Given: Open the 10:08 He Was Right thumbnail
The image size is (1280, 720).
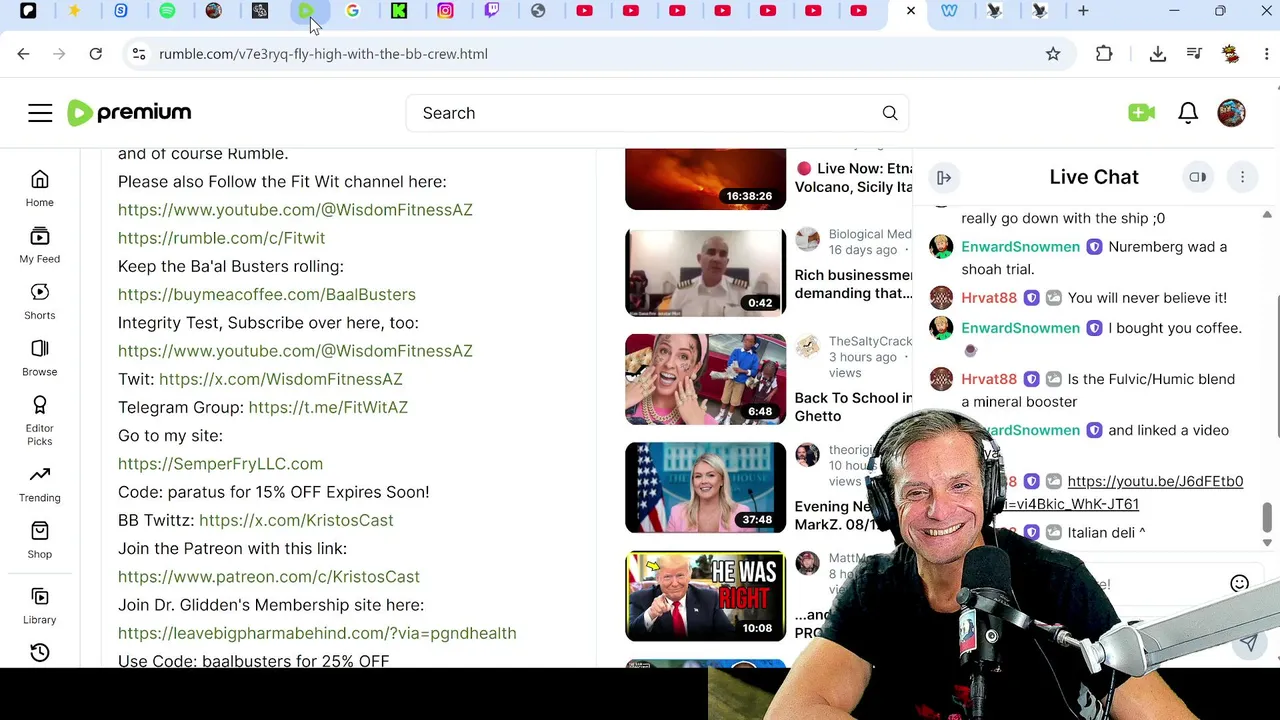Looking at the screenshot, I should [x=705, y=596].
